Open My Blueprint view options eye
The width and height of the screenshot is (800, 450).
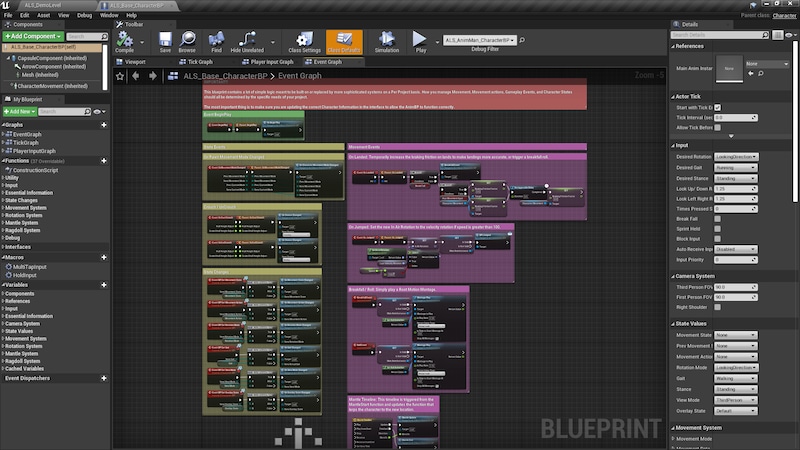coord(99,112)
